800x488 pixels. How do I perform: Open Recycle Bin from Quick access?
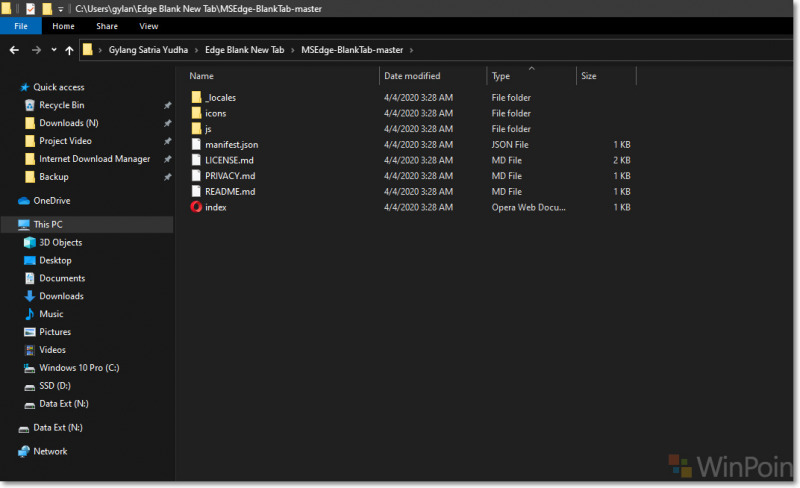61,105
